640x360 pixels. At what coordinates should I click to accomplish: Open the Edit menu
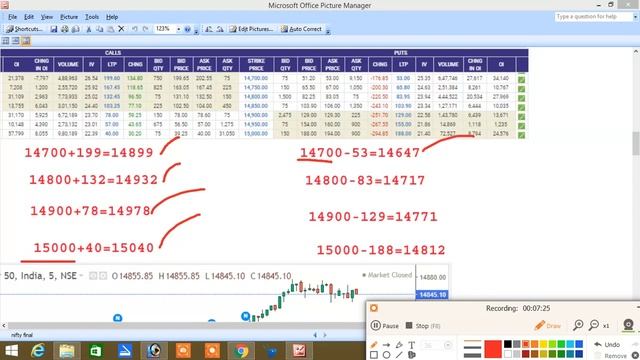pyautogui.click(x=29, y=17)
